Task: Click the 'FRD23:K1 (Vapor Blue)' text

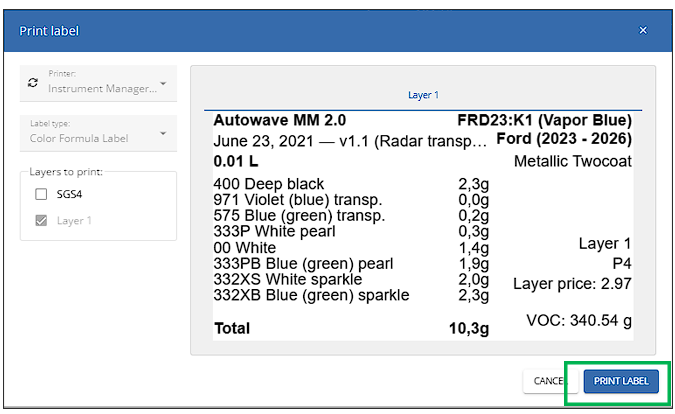Action: 544,120
